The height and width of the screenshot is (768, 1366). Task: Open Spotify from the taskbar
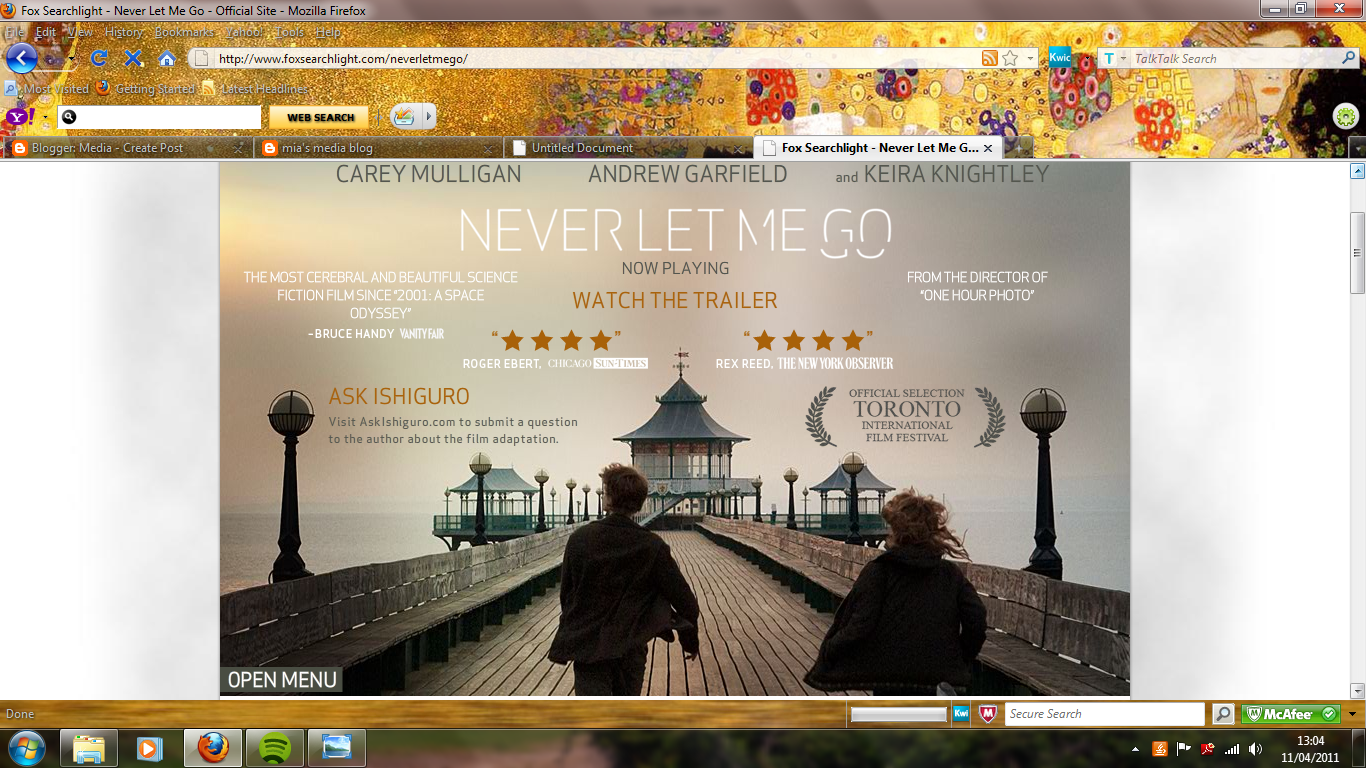[x=274, y=748]
